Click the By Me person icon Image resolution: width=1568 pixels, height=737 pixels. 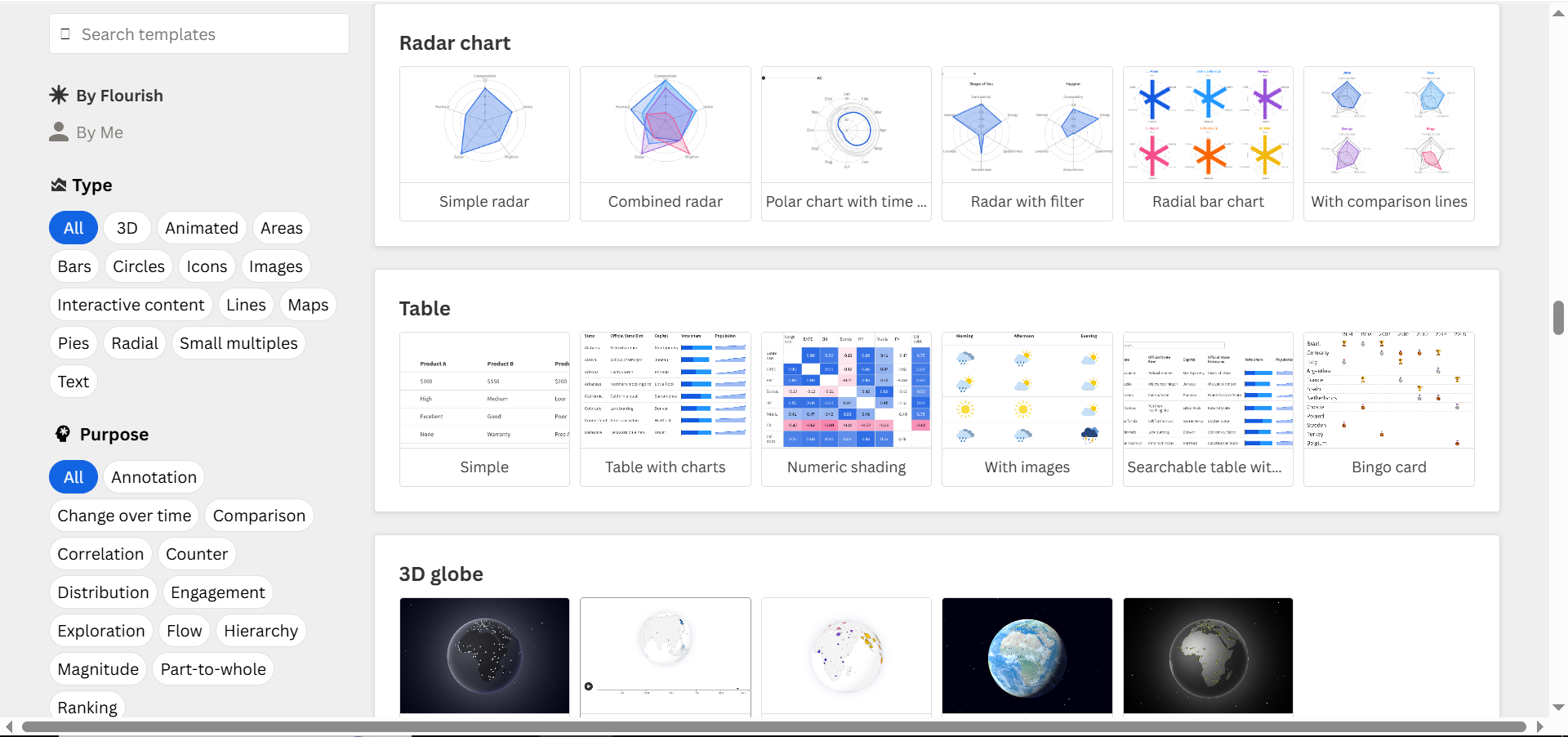tap(59, 132)
